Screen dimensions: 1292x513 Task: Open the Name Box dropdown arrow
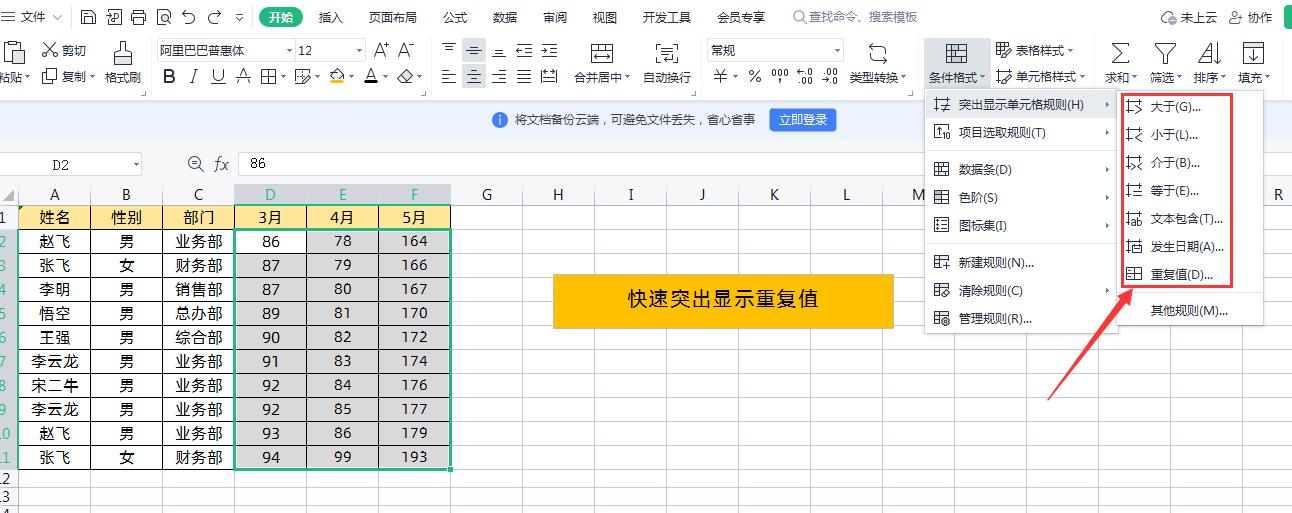135,165
